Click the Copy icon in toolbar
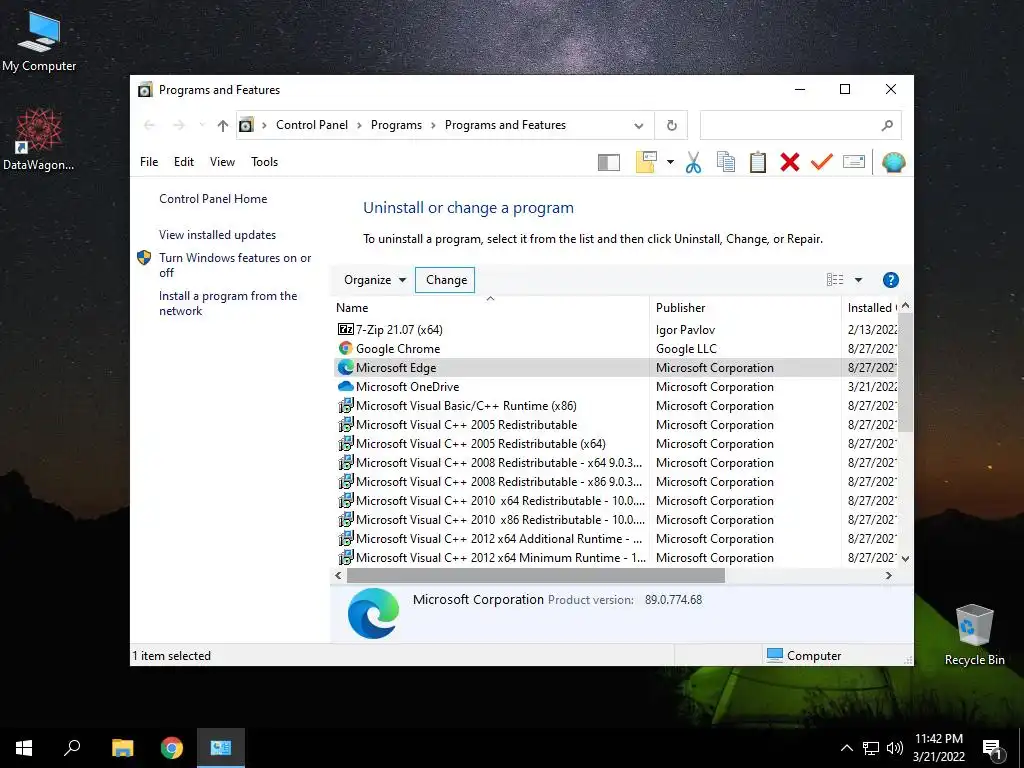The image size is (1024, 768). point(726,162)
